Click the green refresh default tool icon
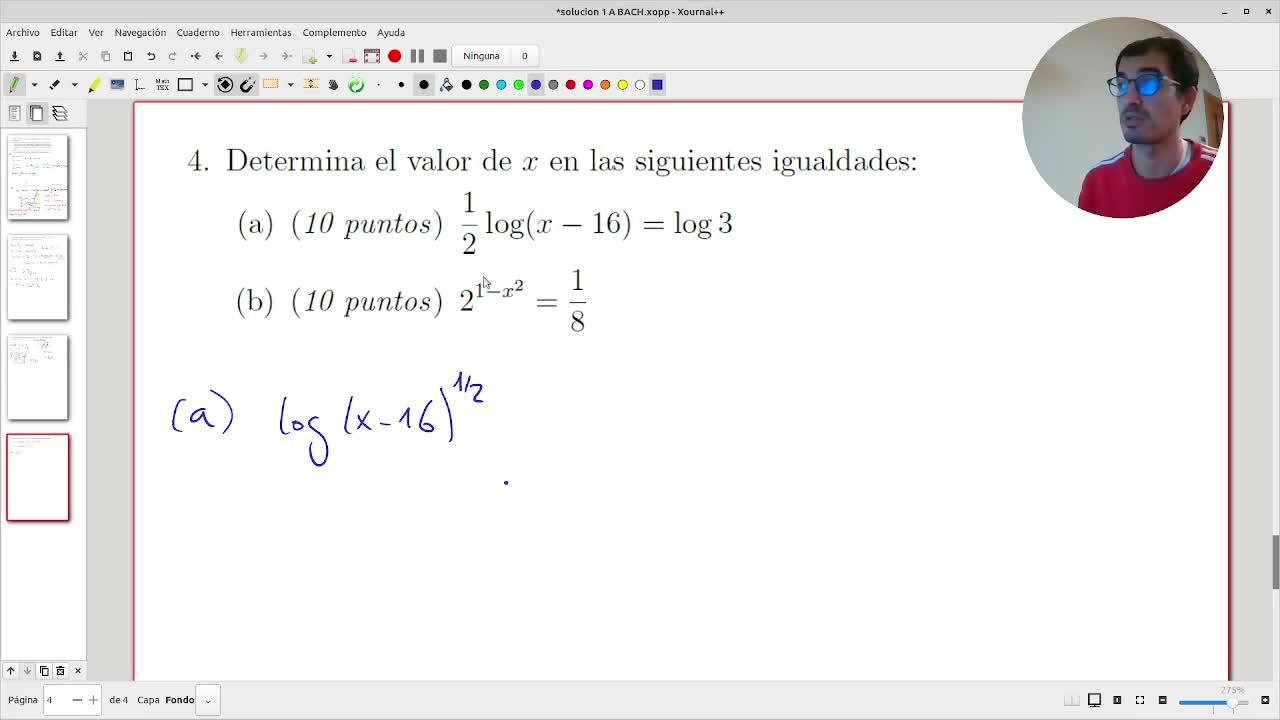 point(356,85)
